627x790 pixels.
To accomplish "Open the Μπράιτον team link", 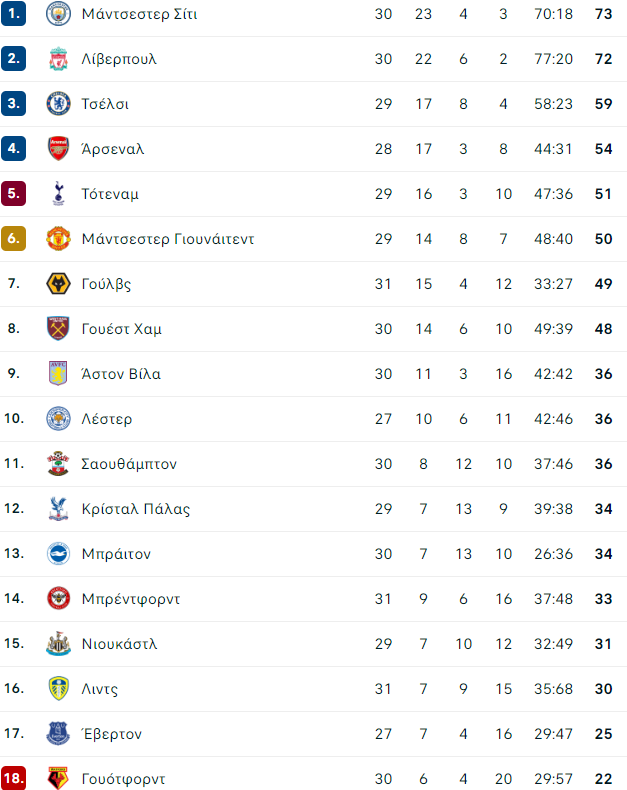I will [116, 554].
